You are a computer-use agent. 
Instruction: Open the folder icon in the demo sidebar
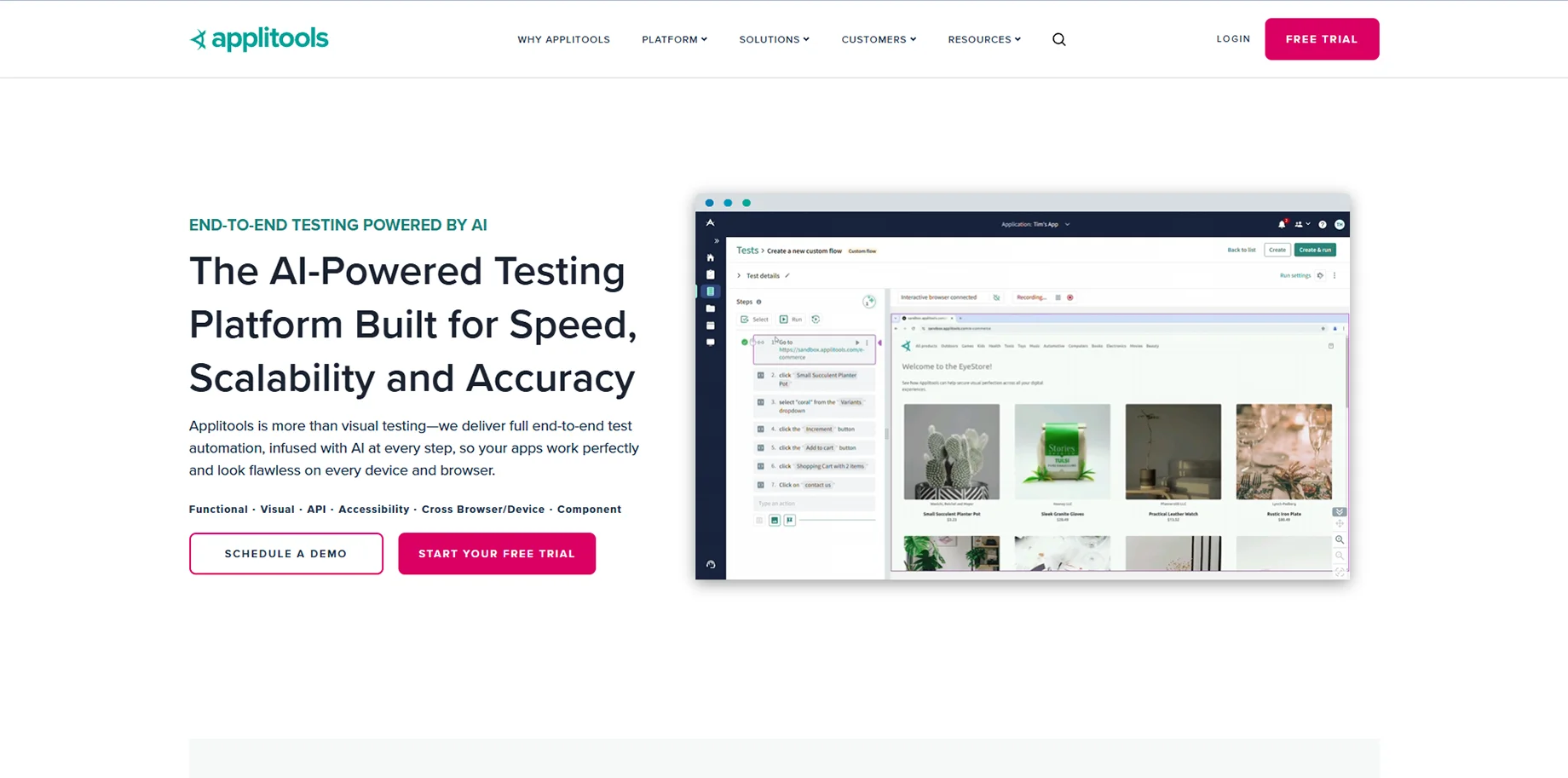click(711, 308)
